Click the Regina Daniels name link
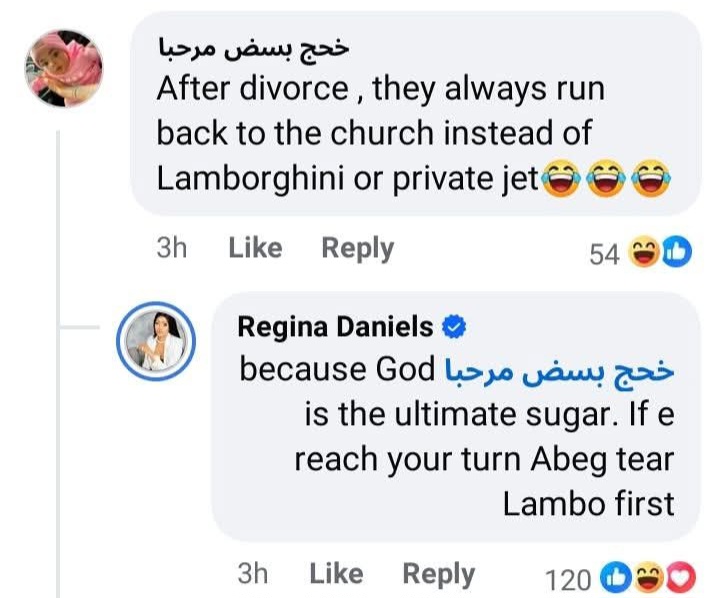The image size is (720, 598). pos(335,326)
